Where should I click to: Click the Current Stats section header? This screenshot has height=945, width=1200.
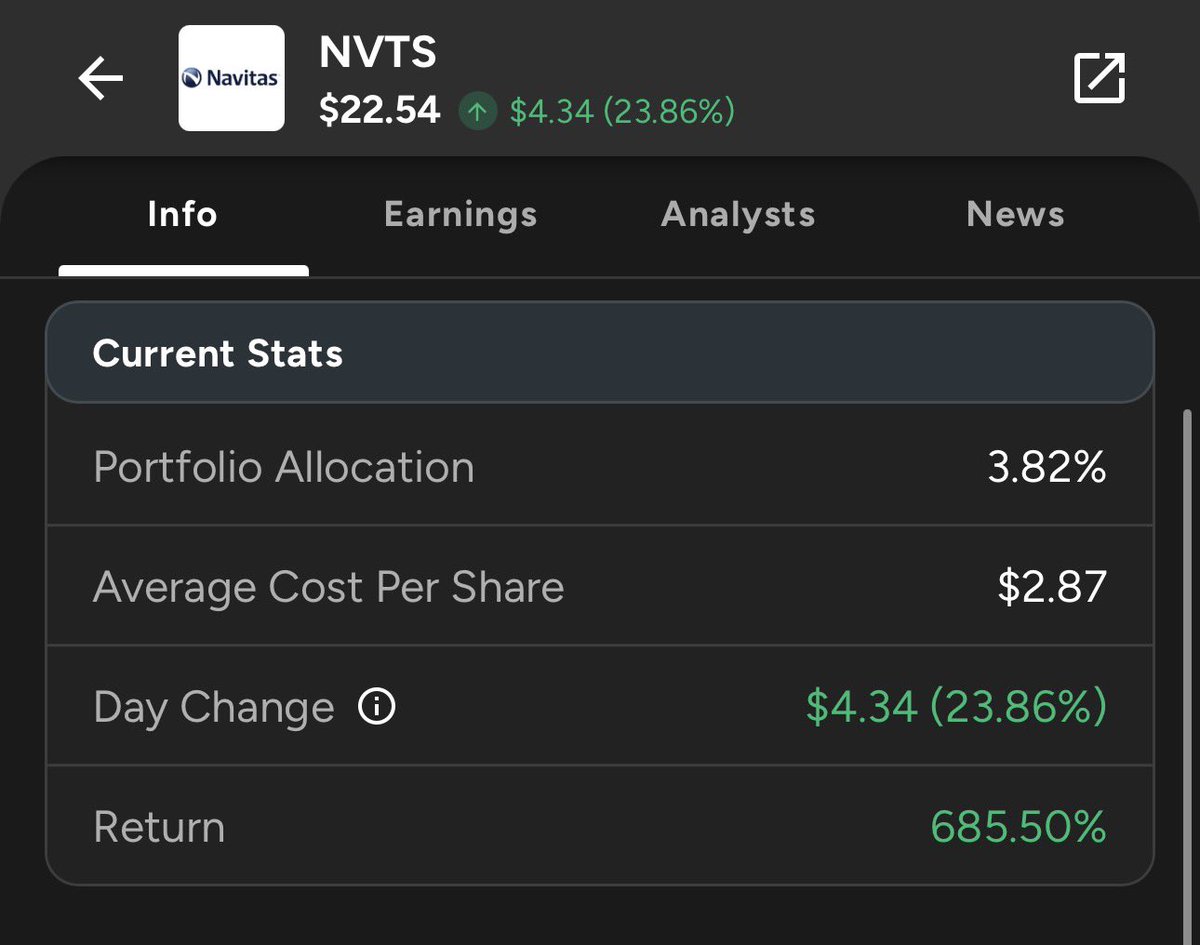(600, 353)
